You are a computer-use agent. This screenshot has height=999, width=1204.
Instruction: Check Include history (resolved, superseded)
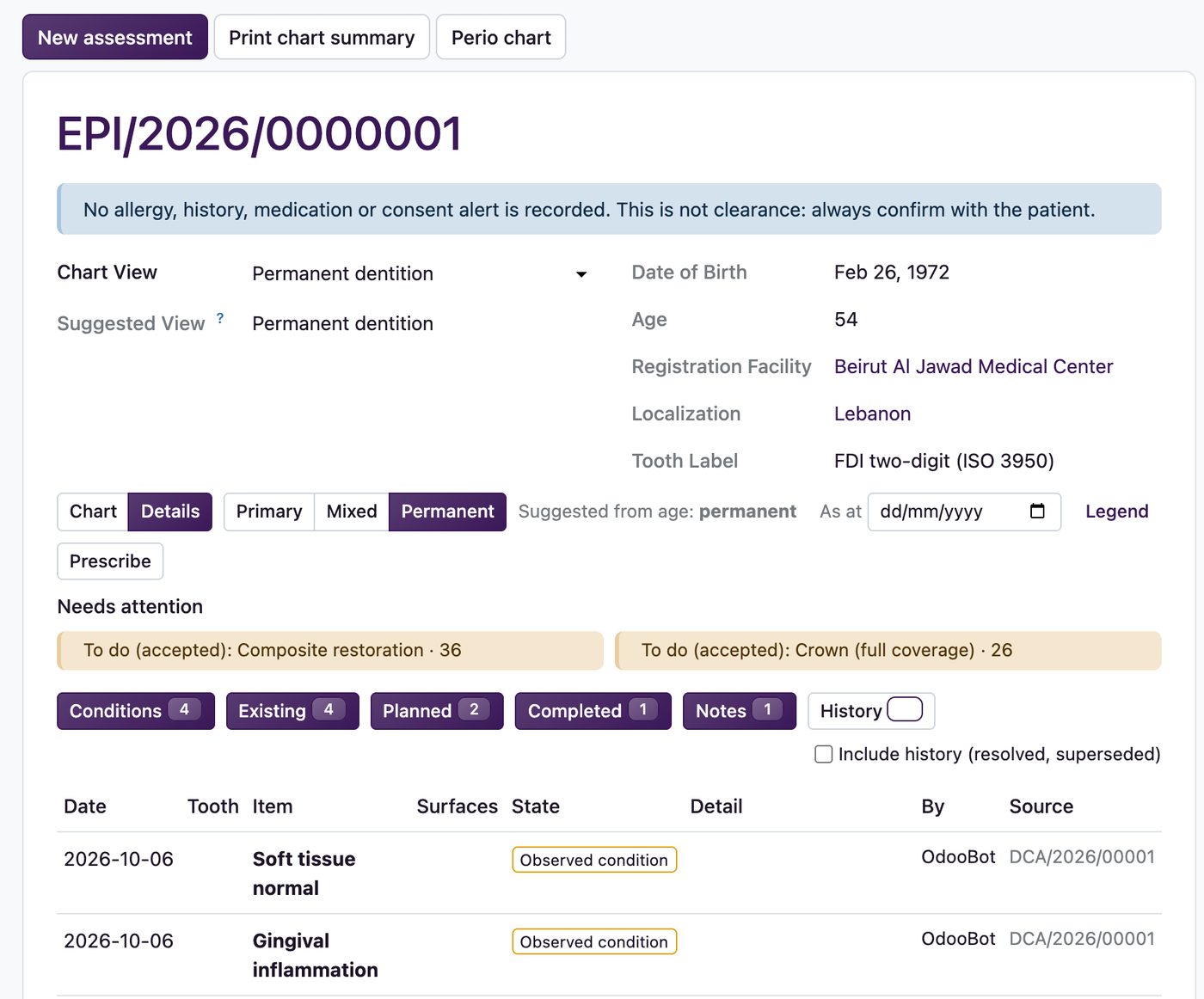click(824, 754)
